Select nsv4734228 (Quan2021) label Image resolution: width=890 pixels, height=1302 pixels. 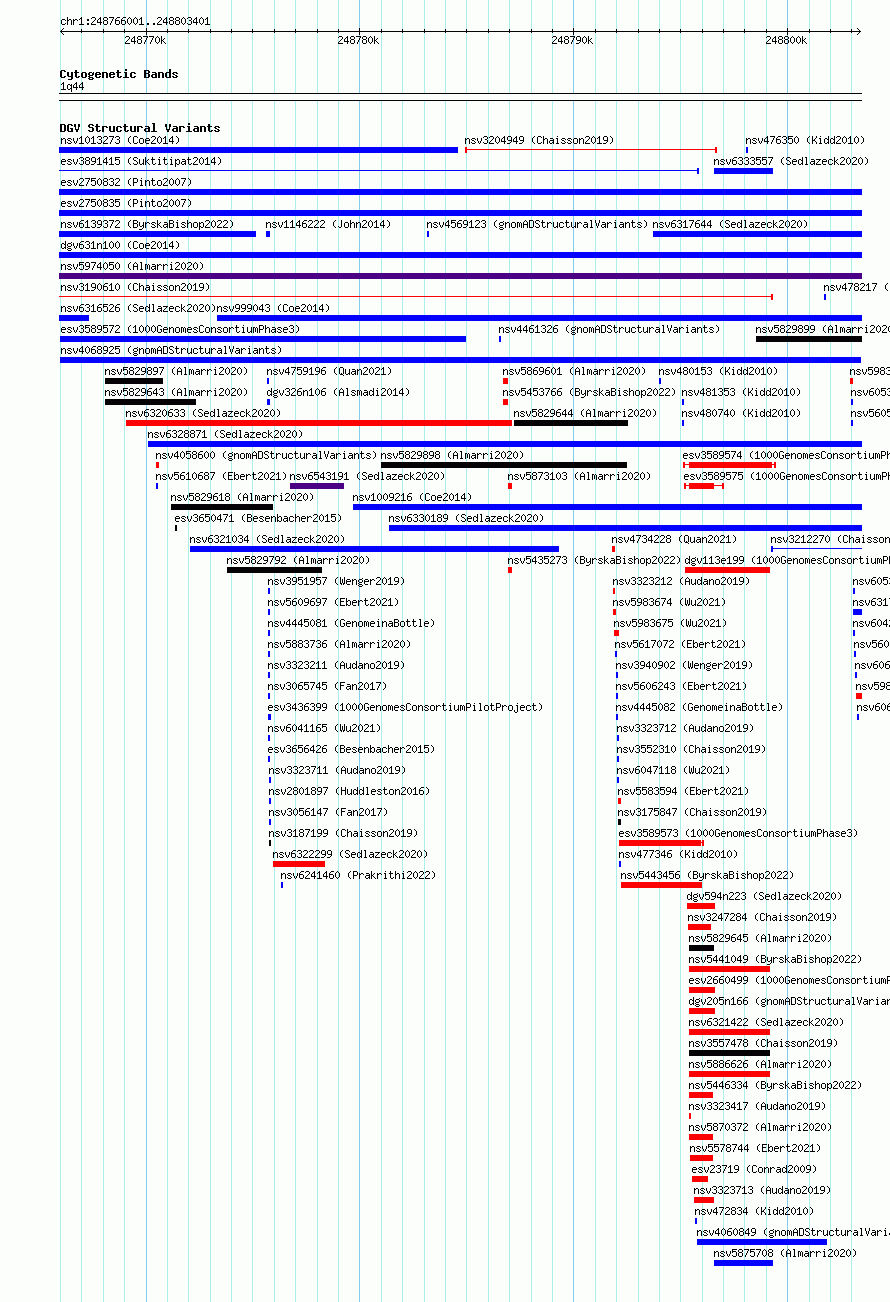[674, 539]
